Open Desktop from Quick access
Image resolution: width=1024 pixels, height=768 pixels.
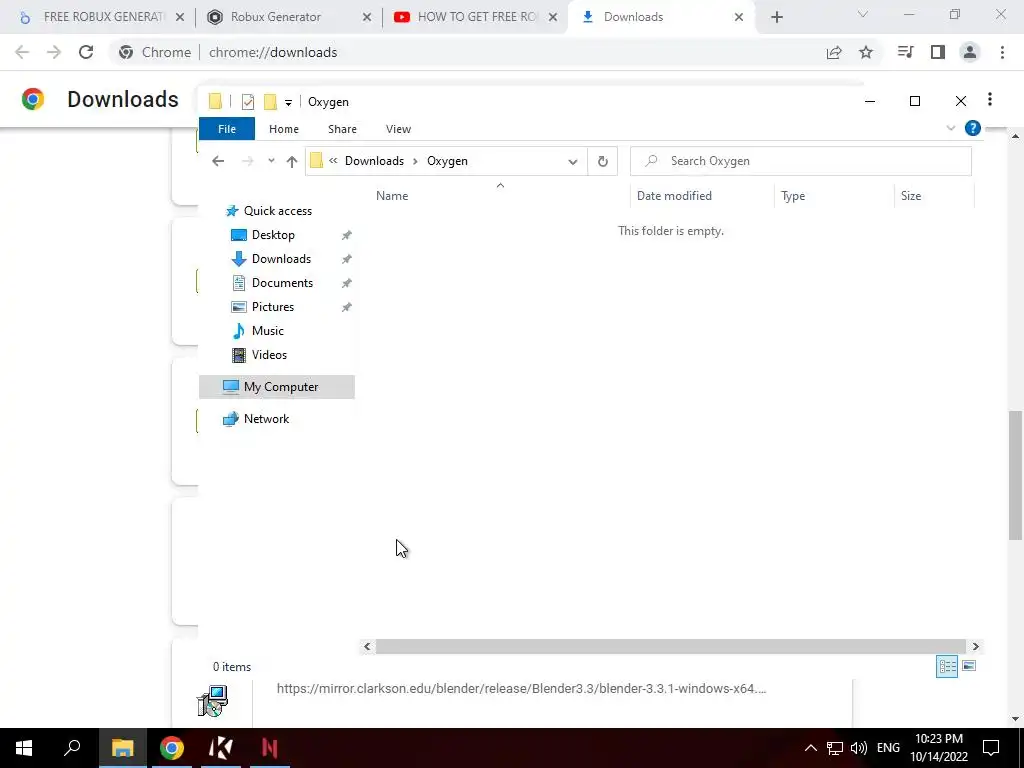(x=273, y=235)
